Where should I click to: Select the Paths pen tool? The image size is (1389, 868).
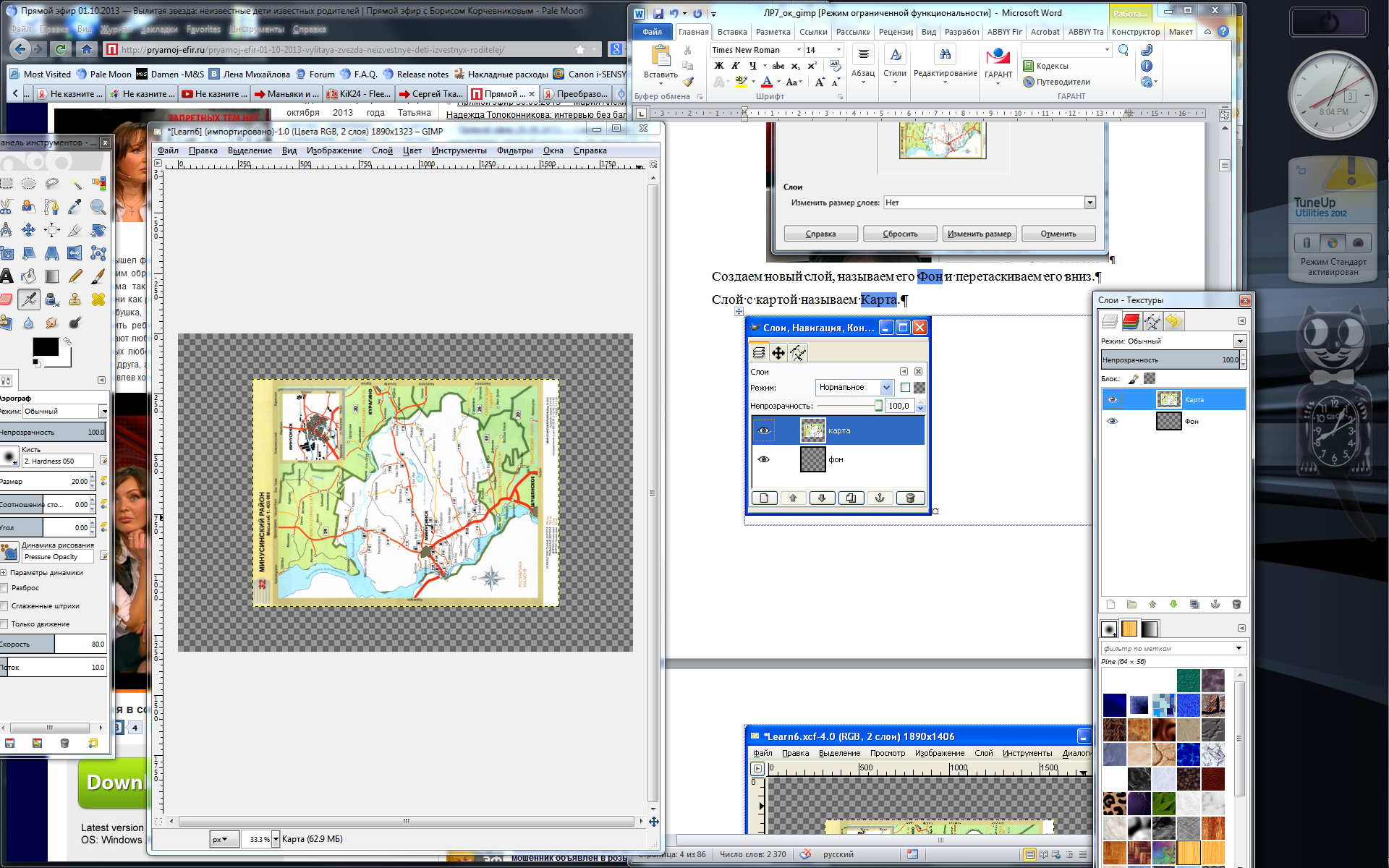point(51,207)
